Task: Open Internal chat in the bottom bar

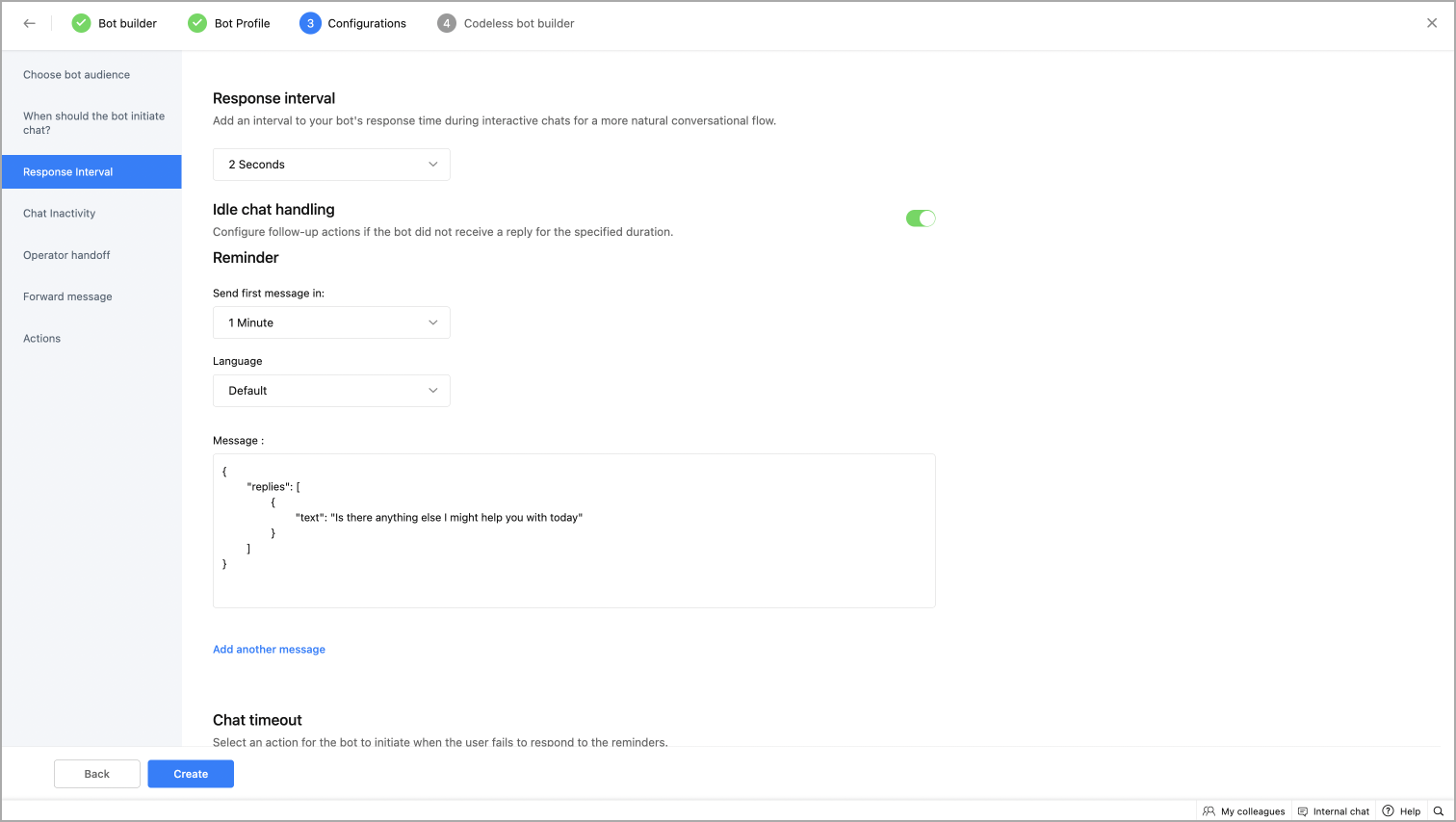Action: (1333, 811)
